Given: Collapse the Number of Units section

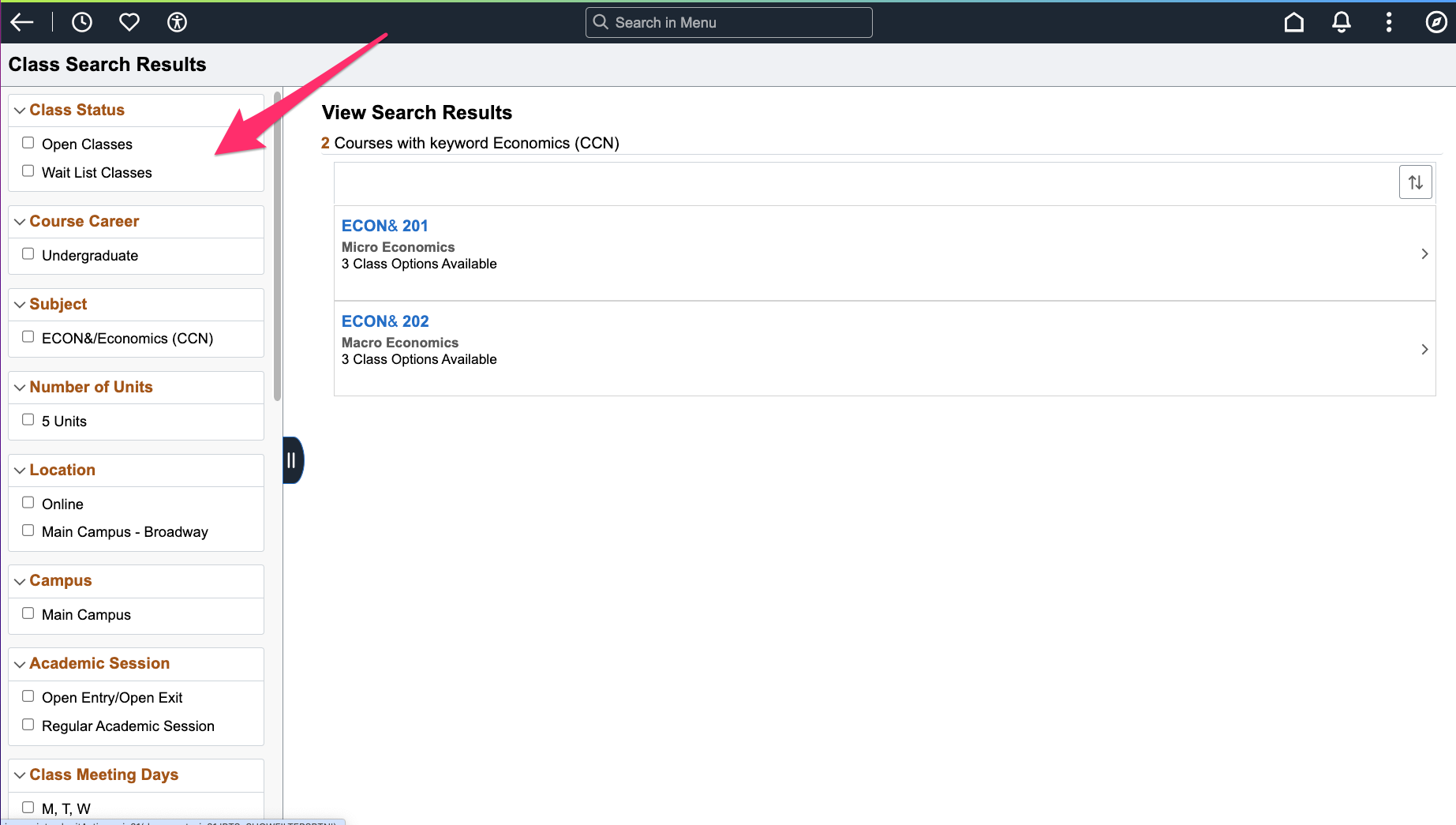Looking at the screenshot, I should pos(20,387).
